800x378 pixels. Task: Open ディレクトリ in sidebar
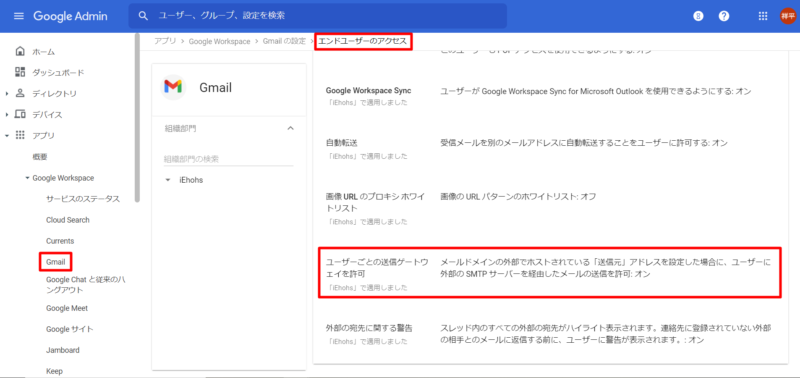coord(55,94)
